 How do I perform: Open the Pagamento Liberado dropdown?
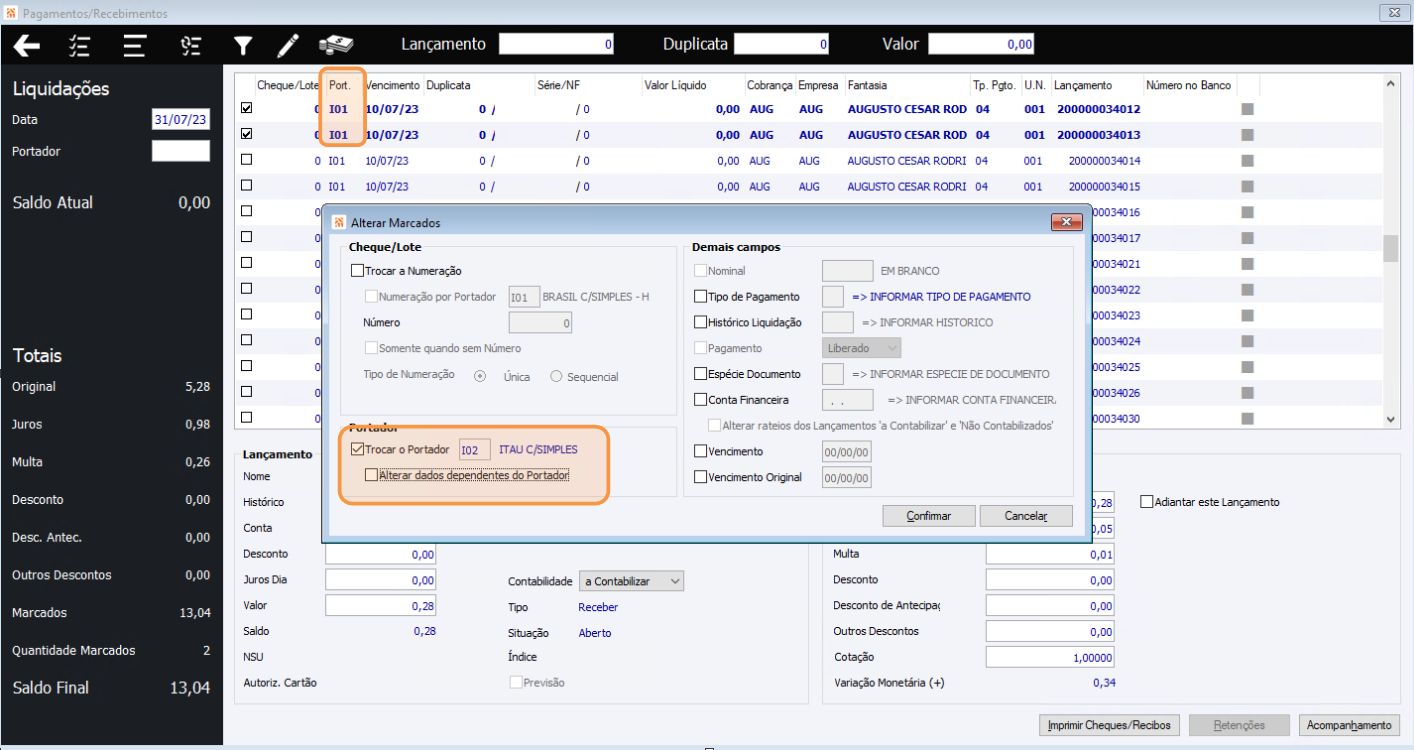tap(861, 348)
